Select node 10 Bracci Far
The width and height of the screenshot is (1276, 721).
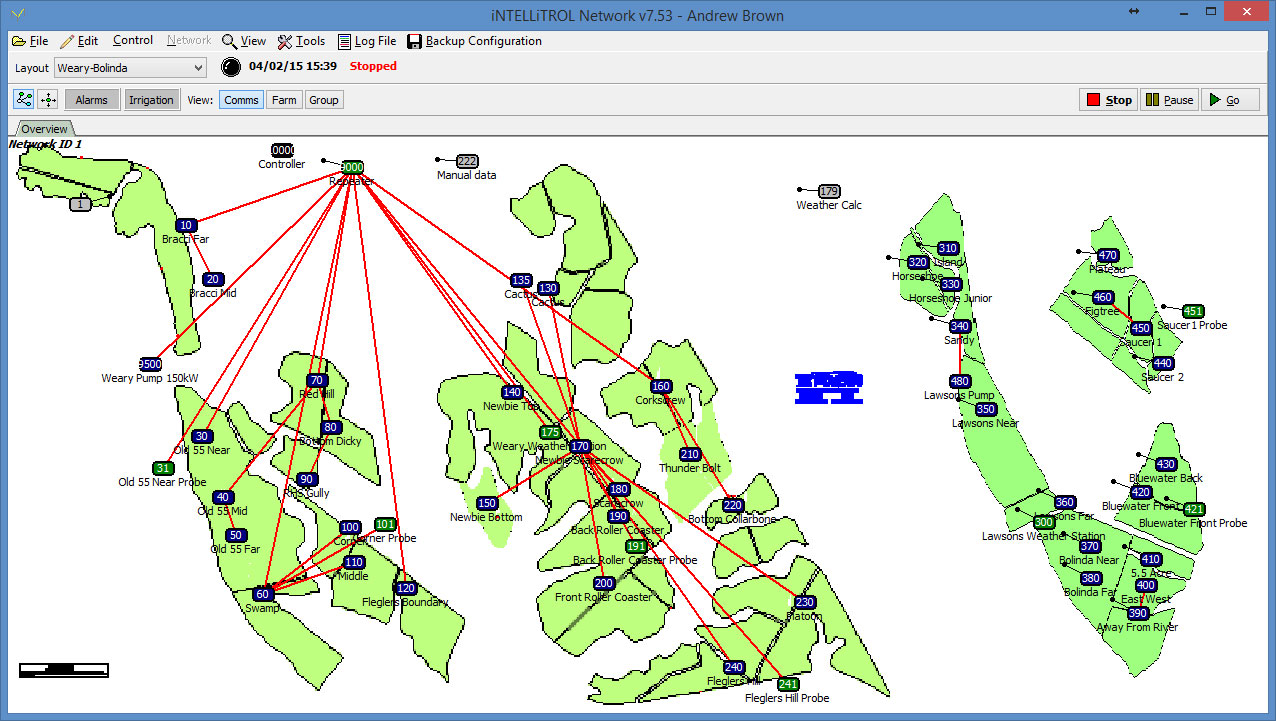(186, 226)
